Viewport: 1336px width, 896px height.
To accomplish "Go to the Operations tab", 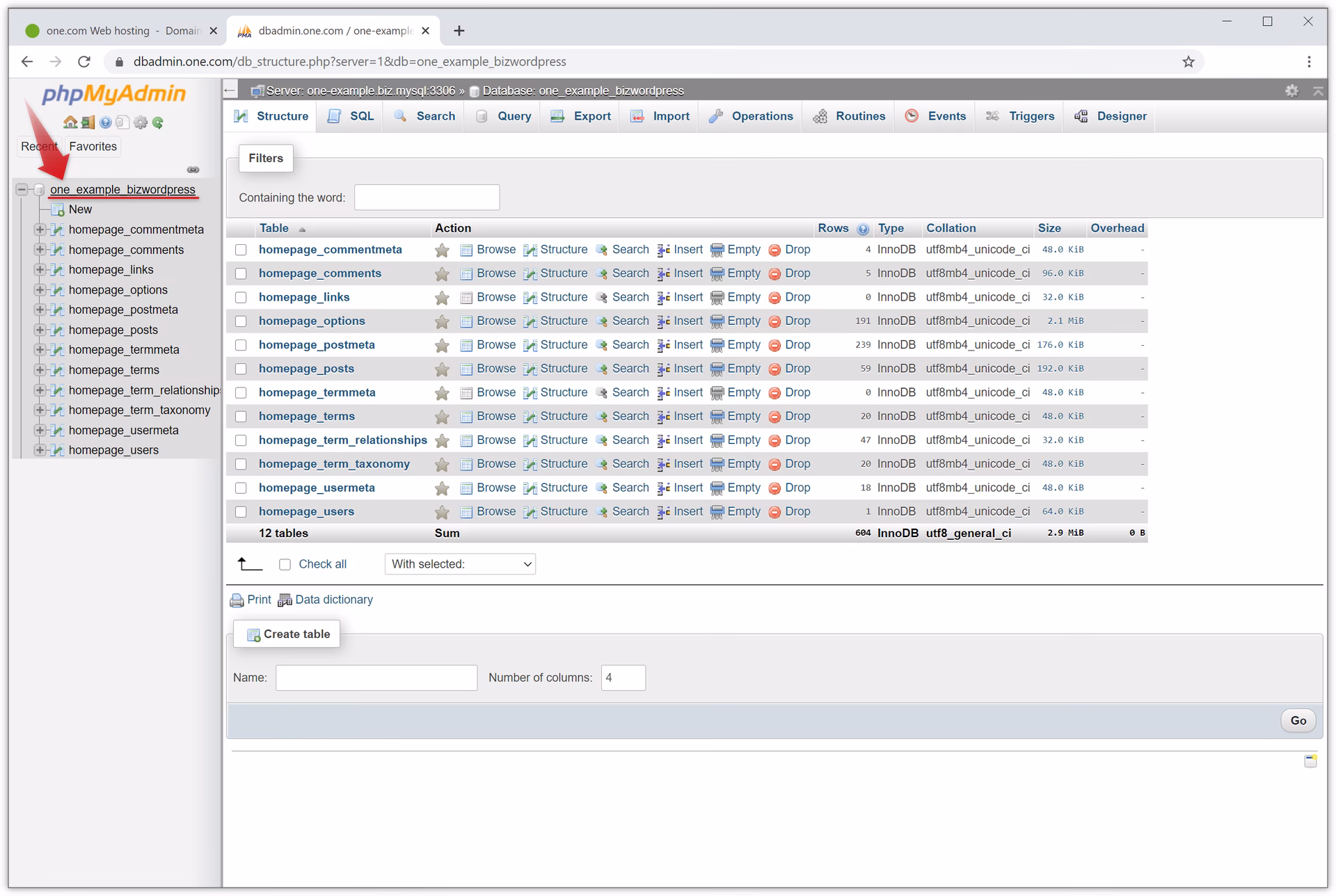I will coord(751,116).
